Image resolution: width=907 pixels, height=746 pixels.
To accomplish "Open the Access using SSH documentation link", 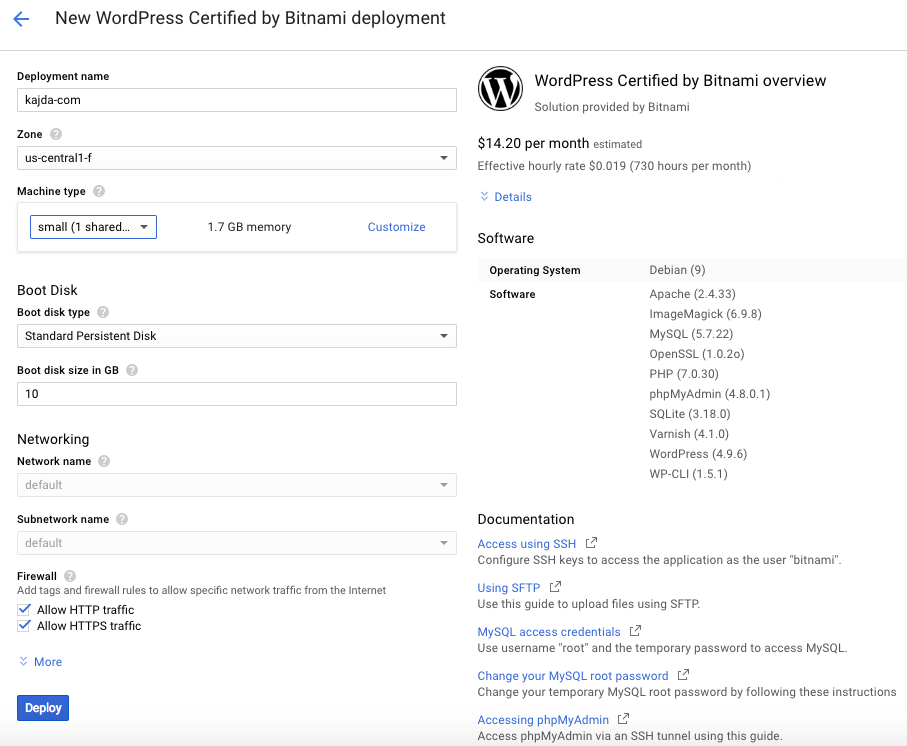I will [x=526, y=544].
